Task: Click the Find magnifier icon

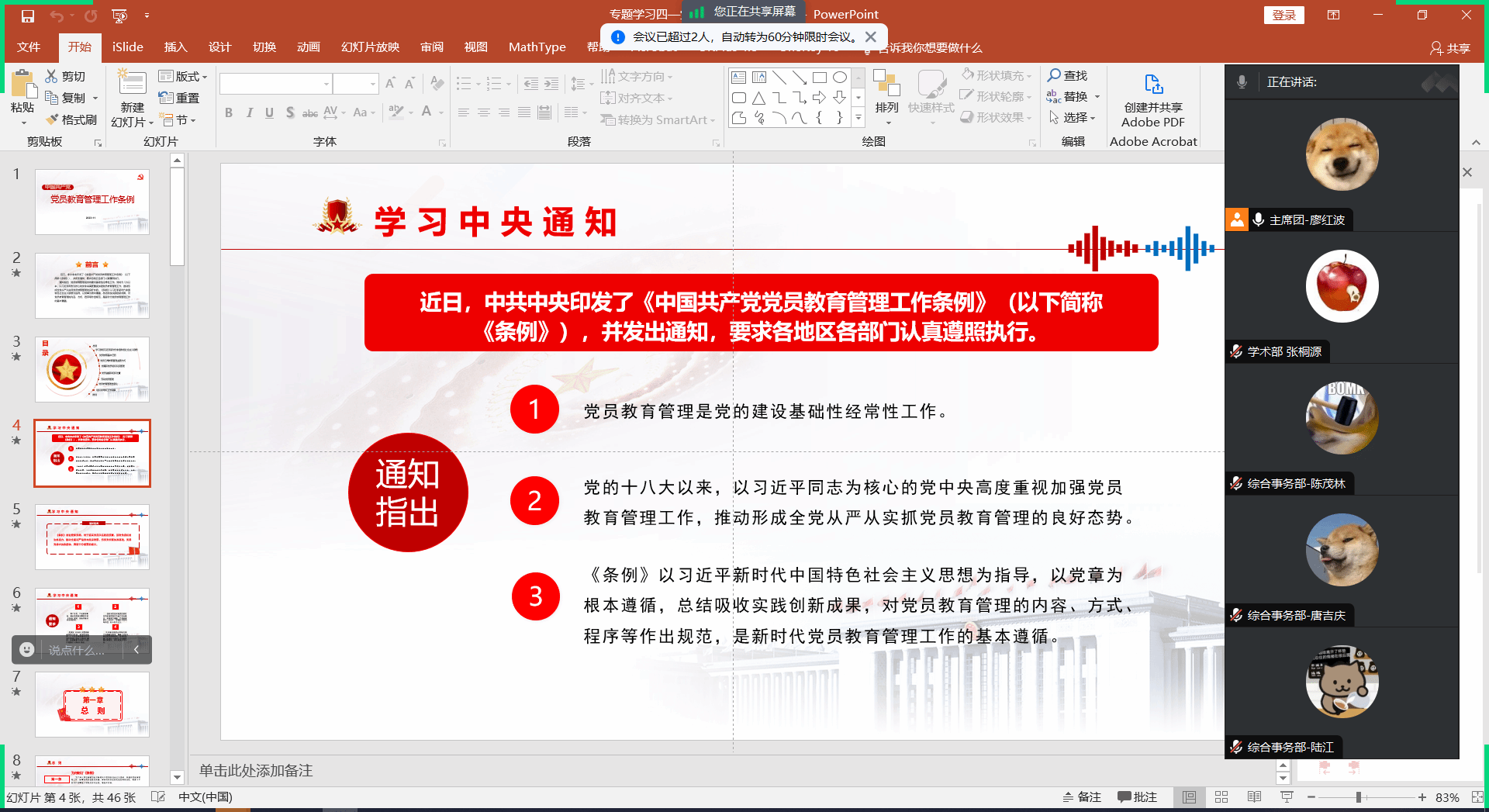Action: point(1054,75)
